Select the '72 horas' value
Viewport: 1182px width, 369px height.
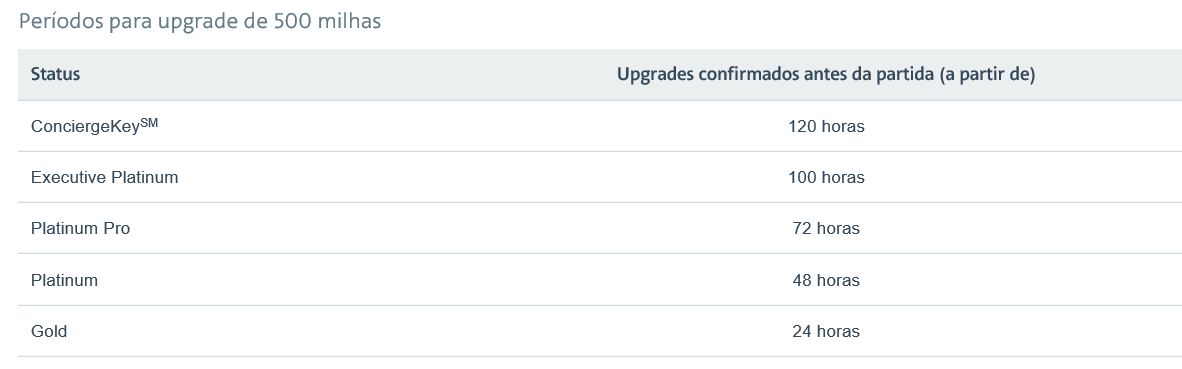click(x=826, y=228)
